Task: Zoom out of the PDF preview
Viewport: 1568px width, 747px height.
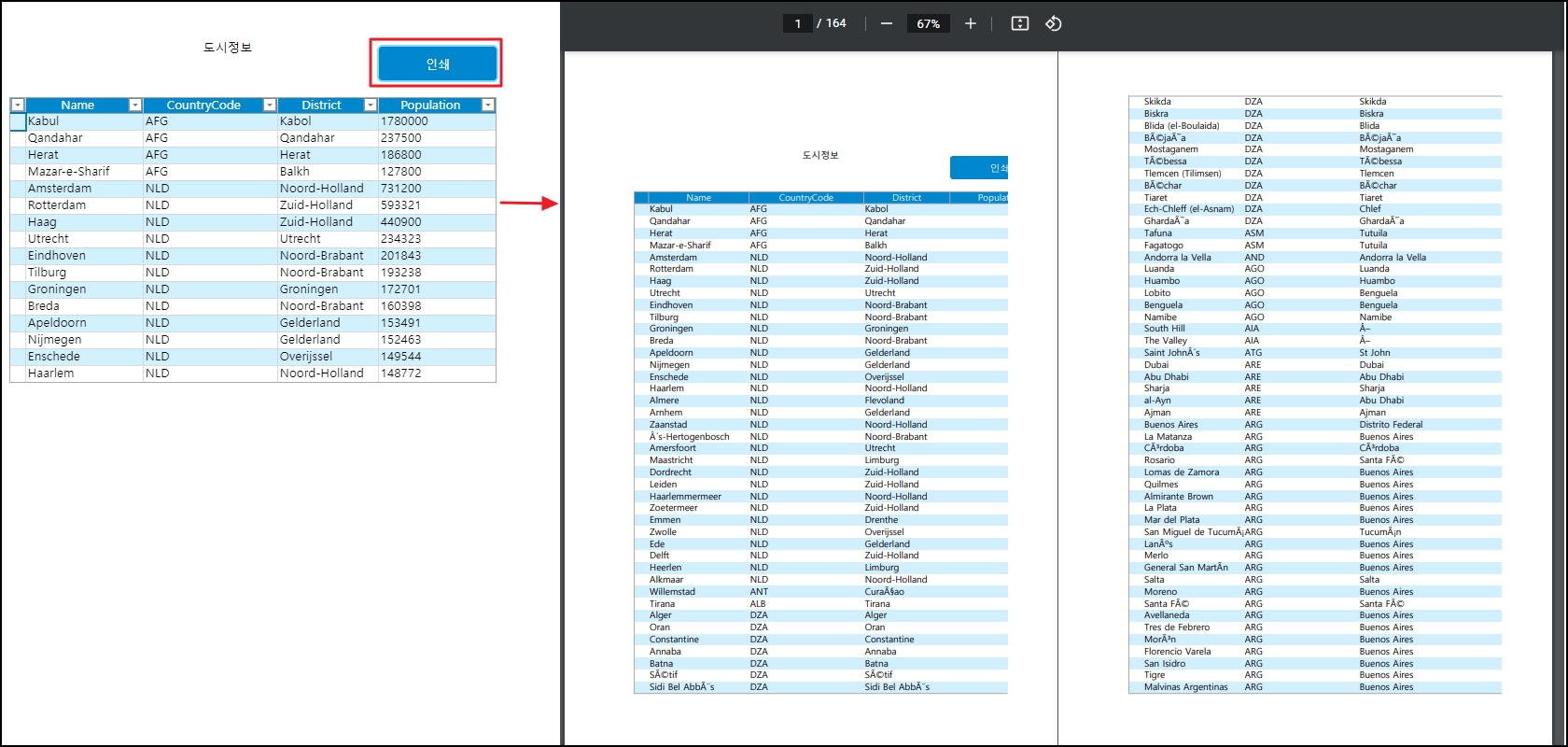Action: coord(887,23)
